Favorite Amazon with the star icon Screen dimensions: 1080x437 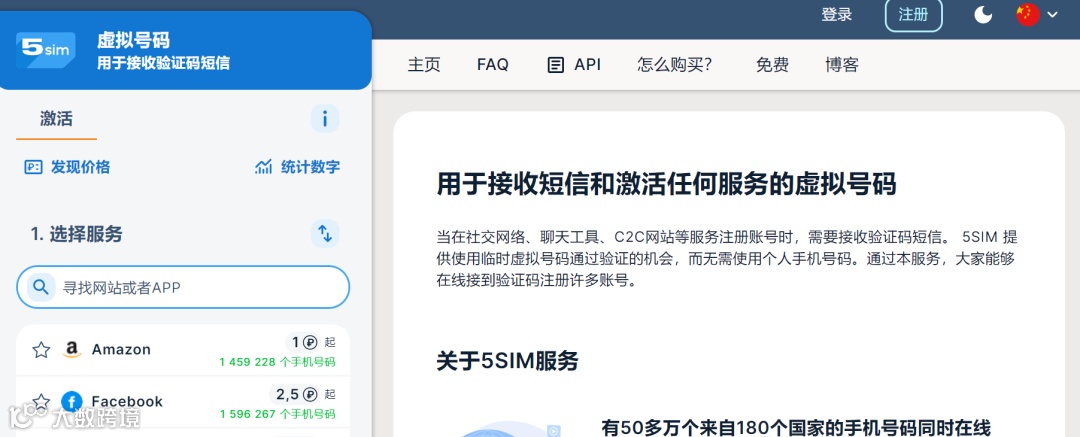[x=41, y=349]
